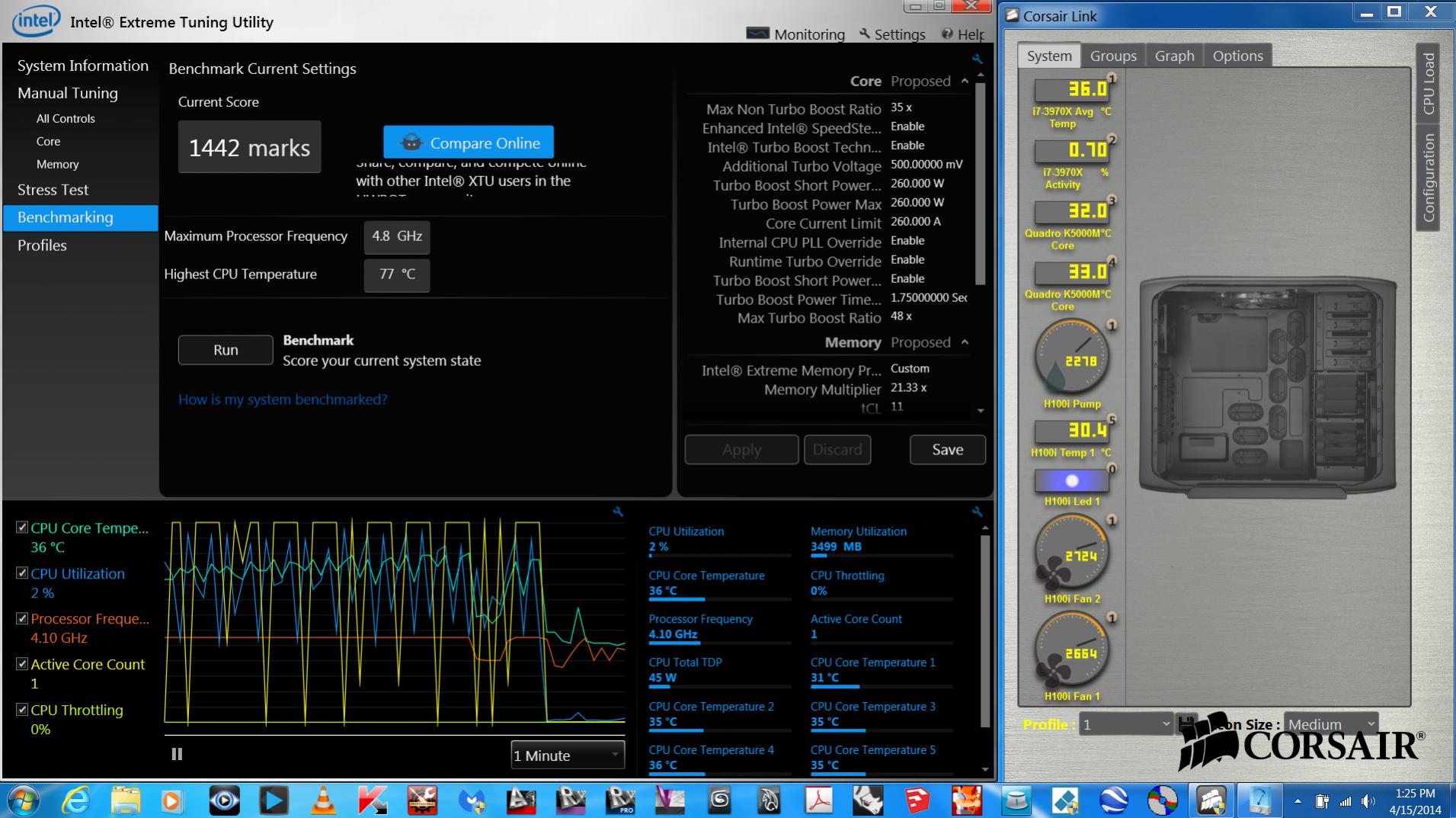Image resolution: width=1456 pixels, height=818 pixels.
Task: Click the Discard button
Action: click(x=837, y=450)
